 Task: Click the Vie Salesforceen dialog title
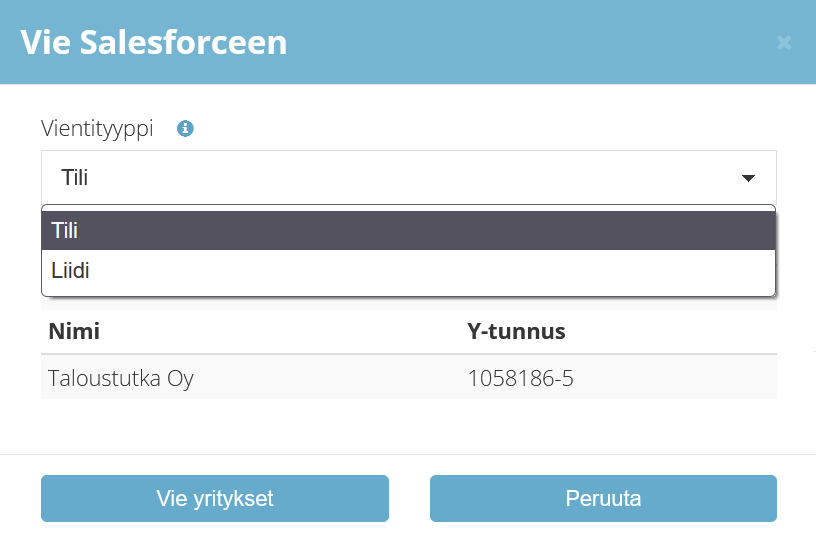coord(154,42)
